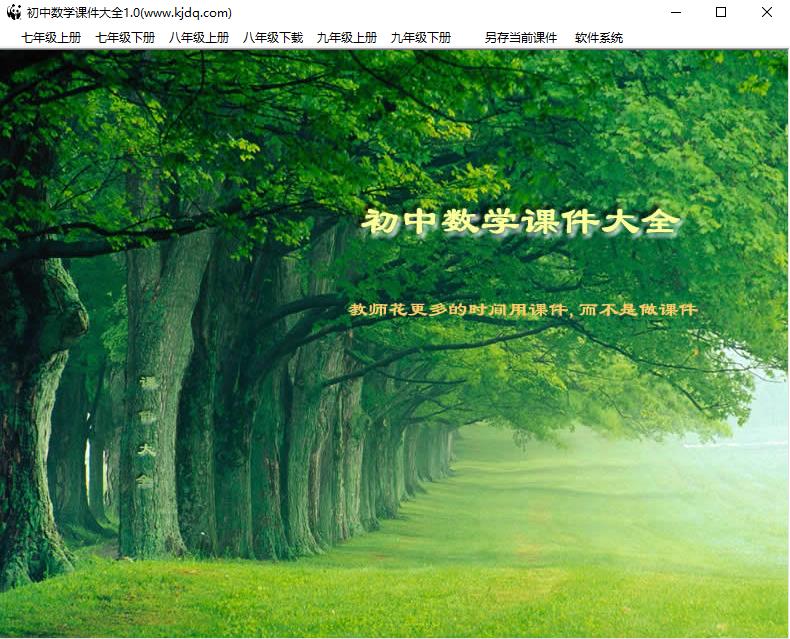Maximize the courseware window

click(x=721, y=13)
